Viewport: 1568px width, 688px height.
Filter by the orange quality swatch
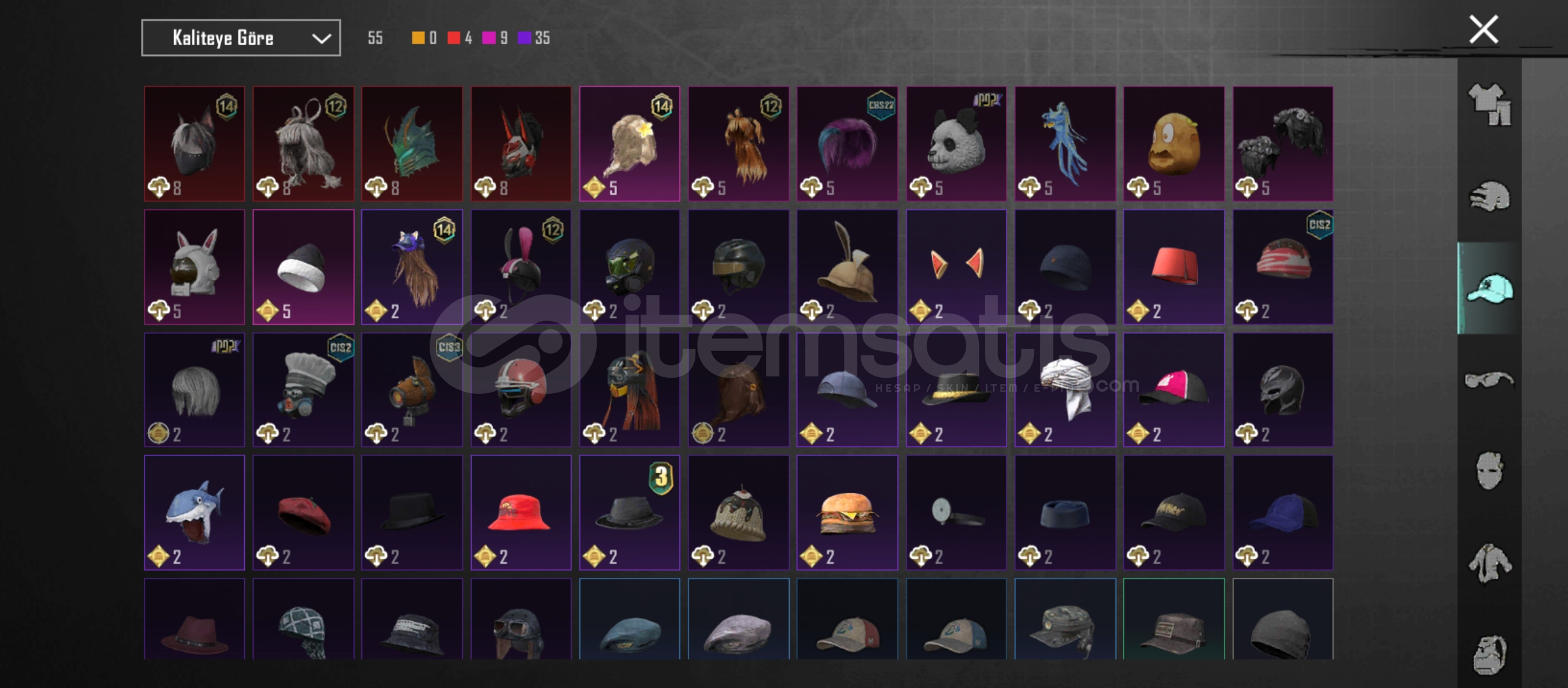click(x=418, y=38)
